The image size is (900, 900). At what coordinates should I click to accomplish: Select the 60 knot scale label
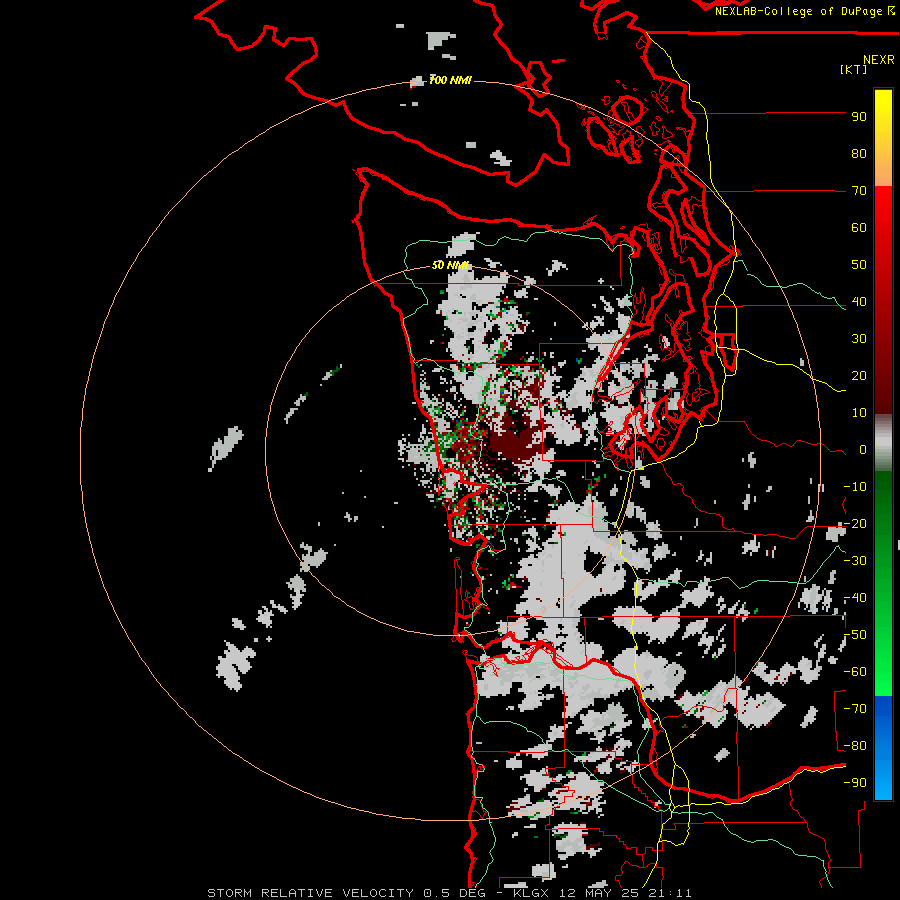pyautogui.click(x=859, y=228)
